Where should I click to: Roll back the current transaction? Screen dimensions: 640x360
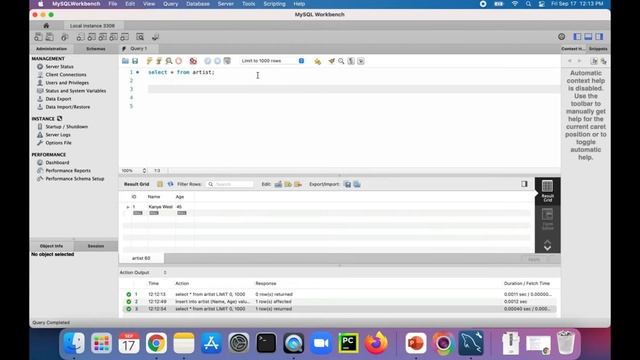pyautogui.click(x=217, y=61)
